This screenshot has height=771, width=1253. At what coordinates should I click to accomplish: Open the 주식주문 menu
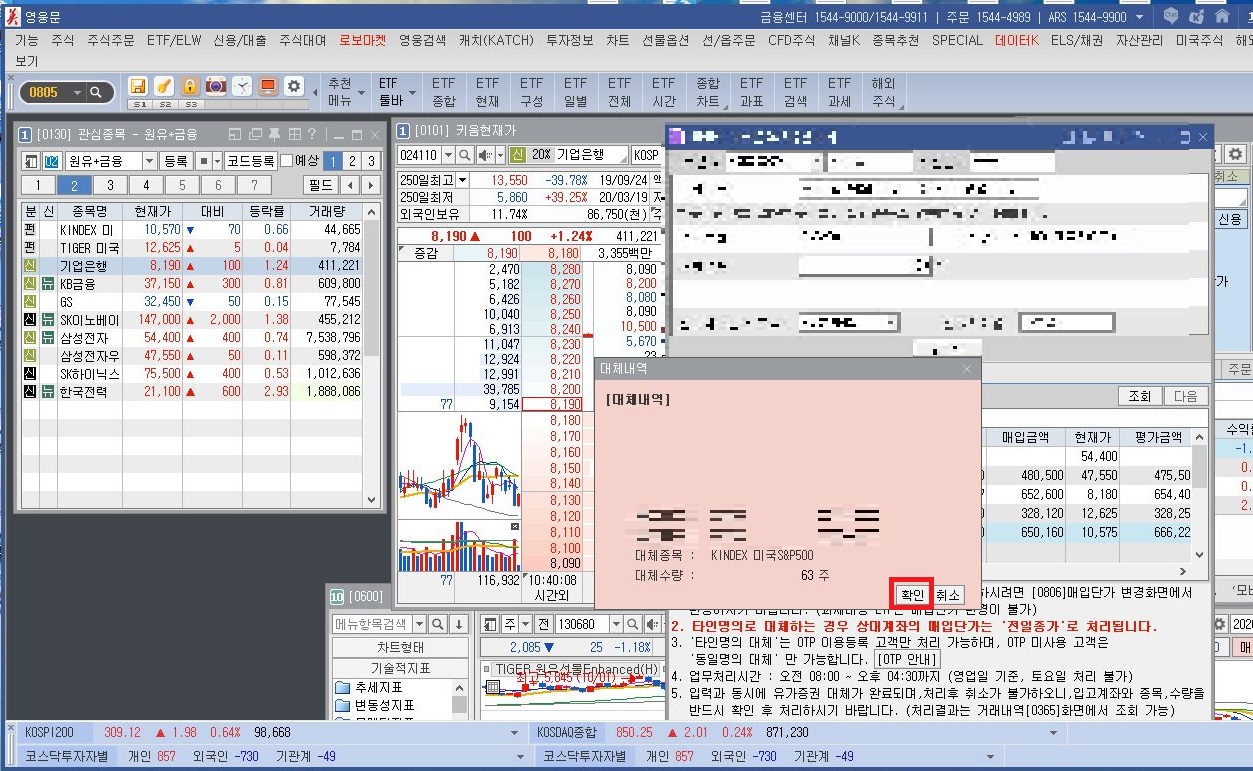[110, 41]
